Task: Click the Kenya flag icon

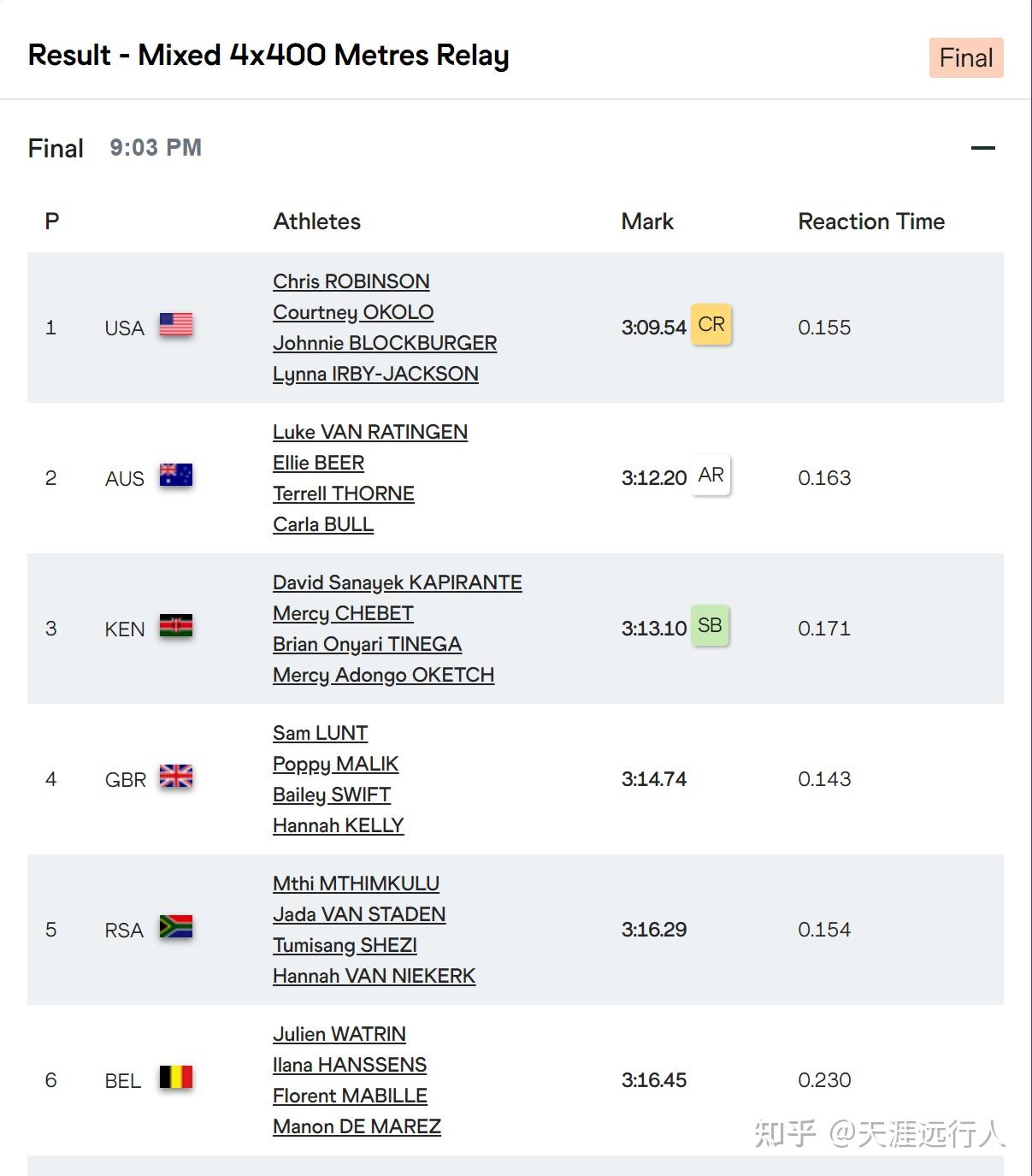Action: 176,626
